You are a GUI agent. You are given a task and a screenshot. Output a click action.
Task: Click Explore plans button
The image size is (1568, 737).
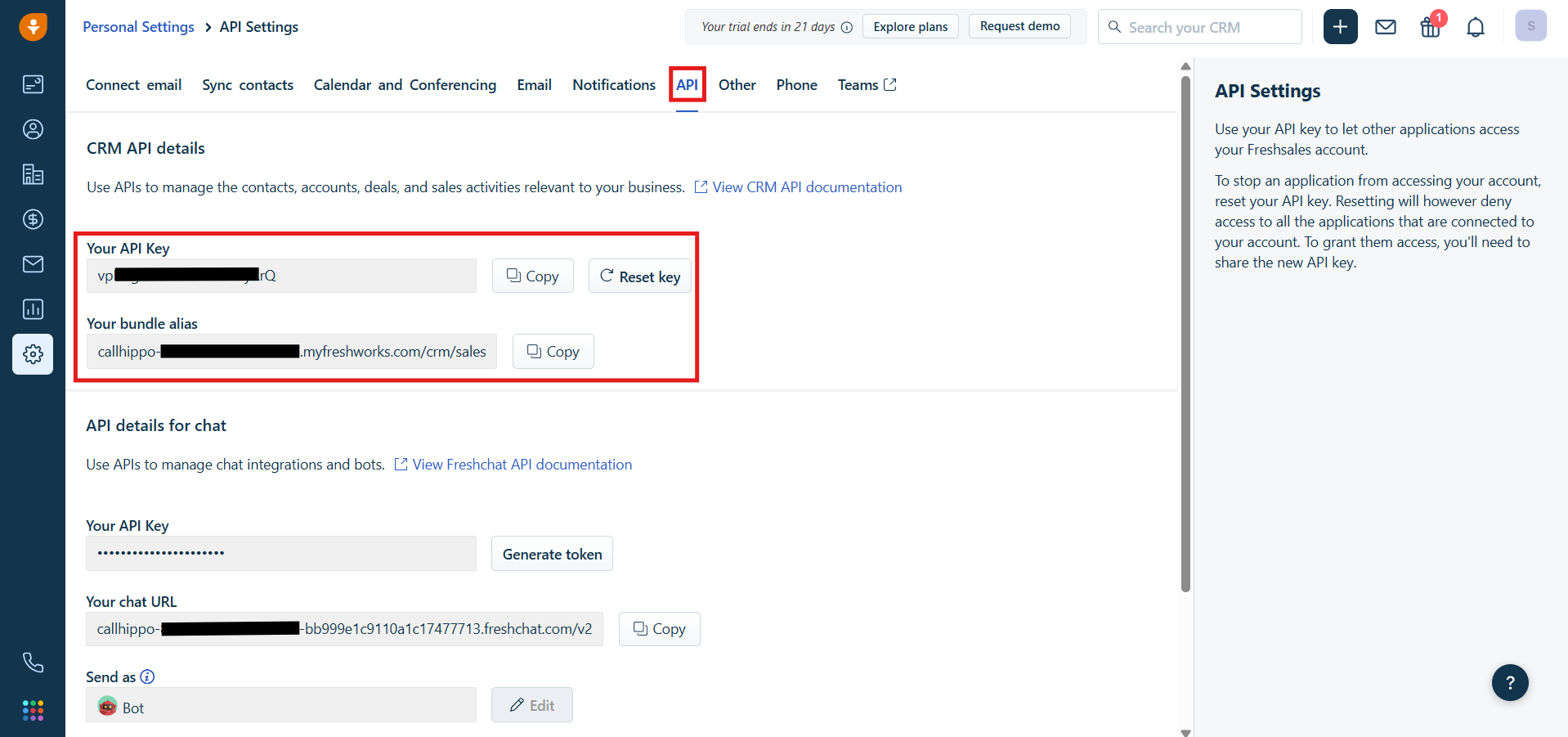click(911, 27)
